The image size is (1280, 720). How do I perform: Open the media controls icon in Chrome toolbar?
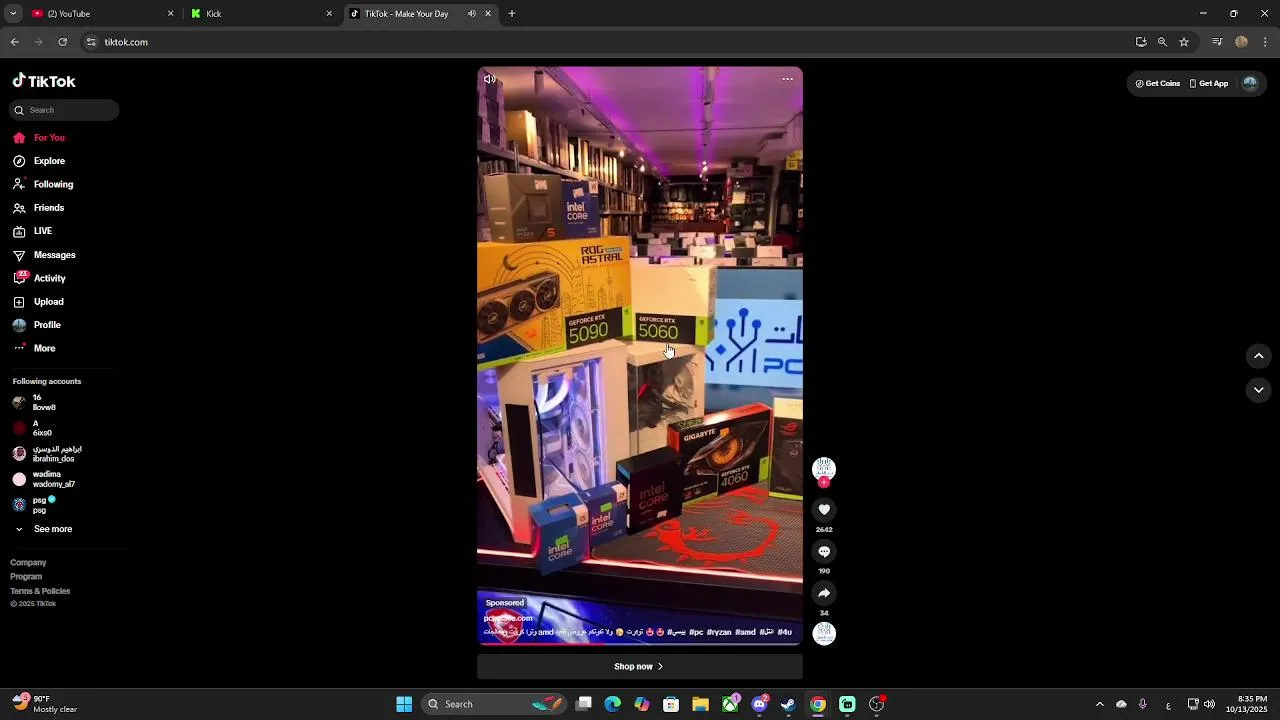click(x=1217, y=42)
